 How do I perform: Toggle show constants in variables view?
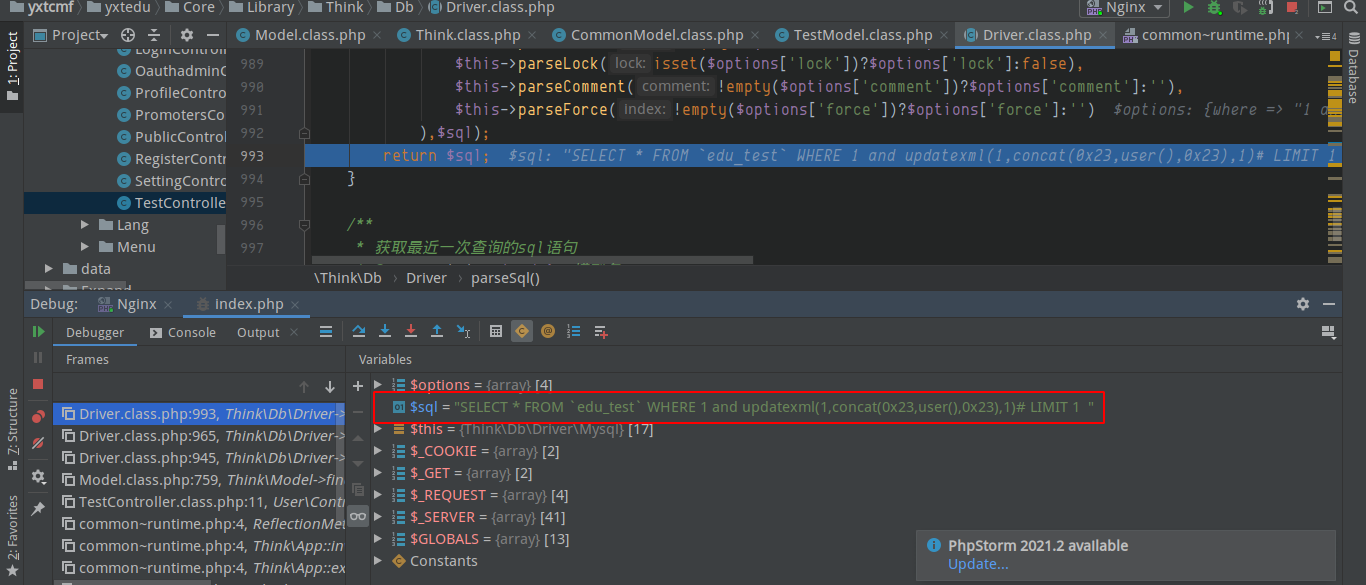pyautogui.click(x=522, y=331)
